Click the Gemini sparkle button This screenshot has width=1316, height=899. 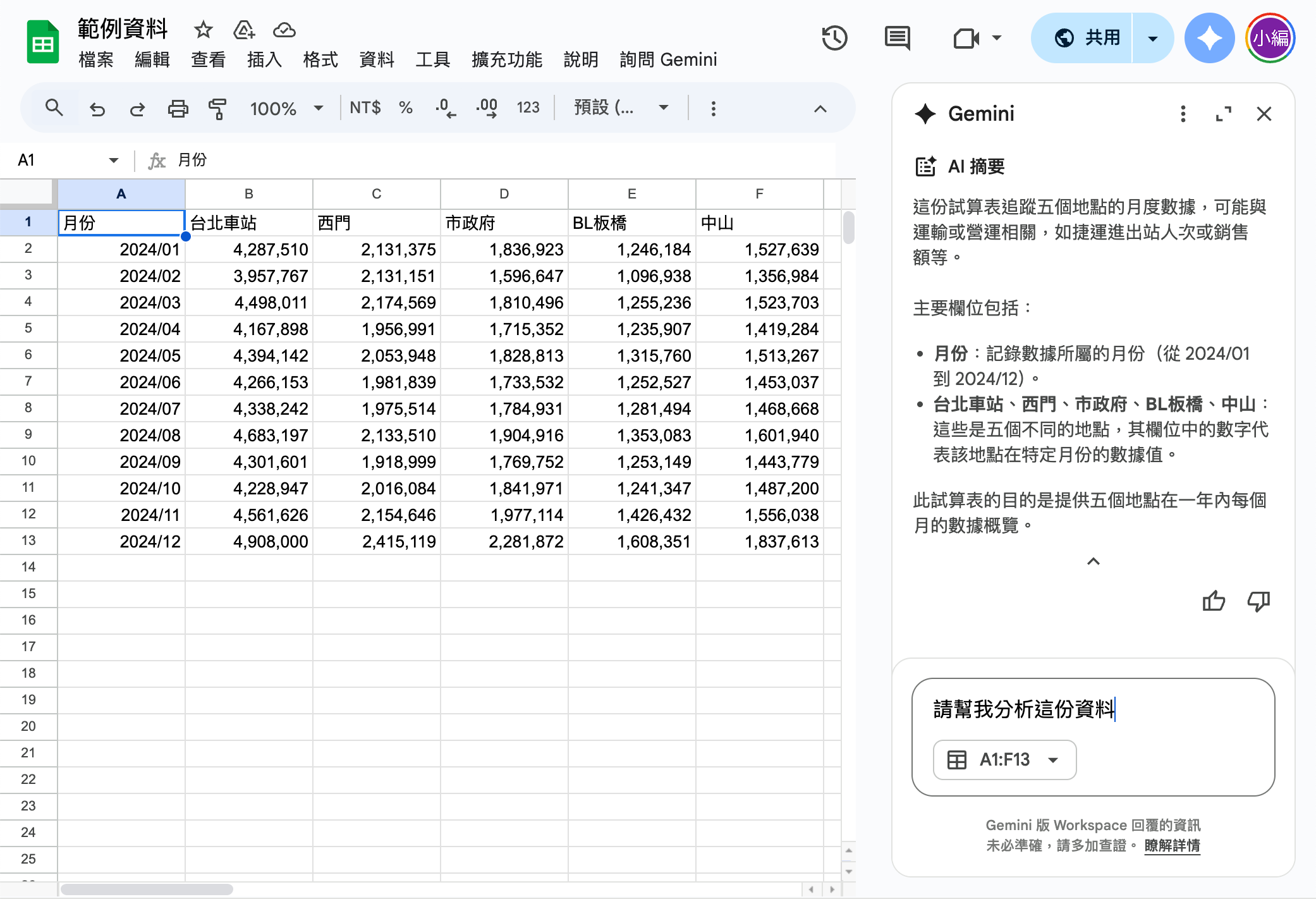pyautogui.click(x=1209, y=38)
